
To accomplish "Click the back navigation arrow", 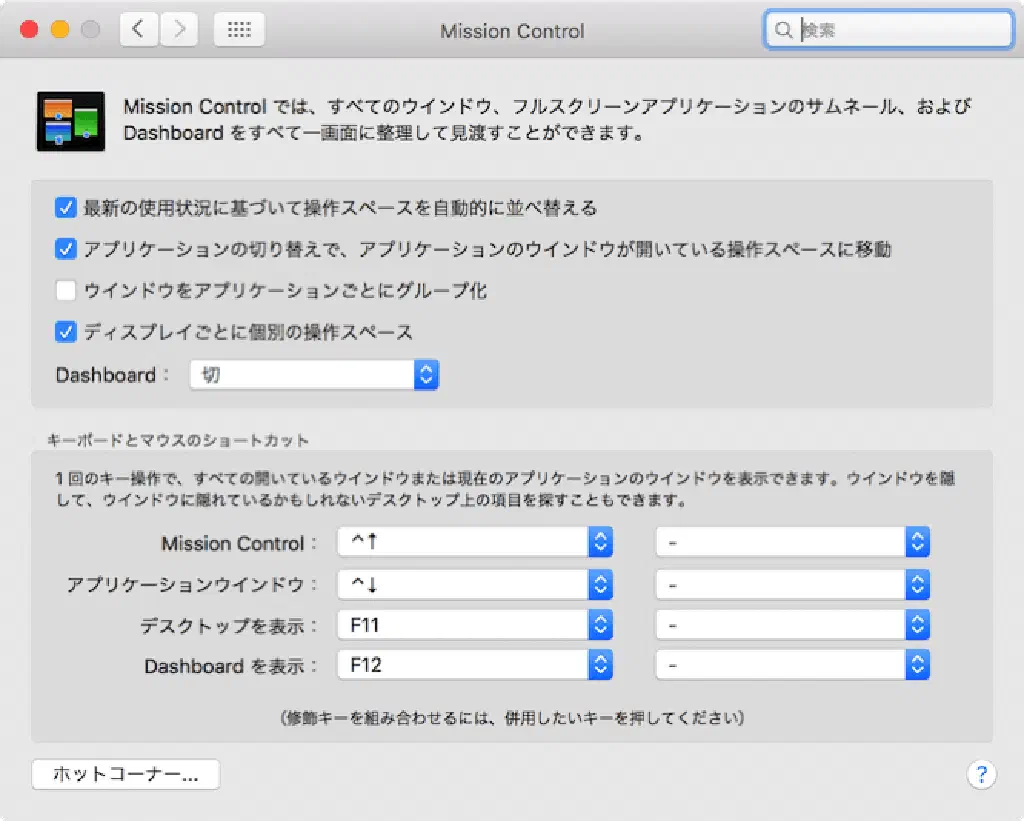I will coord(138,30).
